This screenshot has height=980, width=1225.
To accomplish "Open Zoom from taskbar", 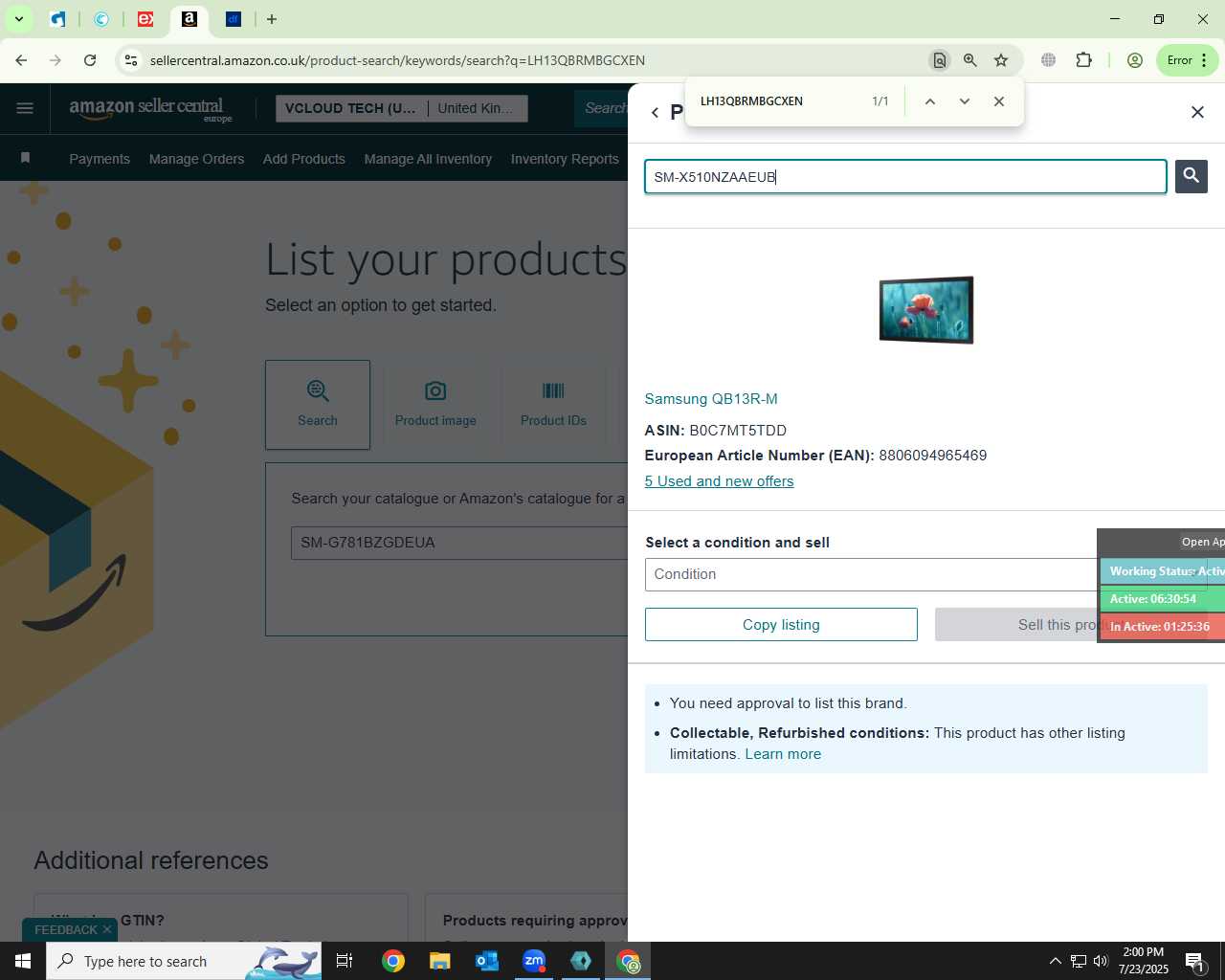I will tap(534, 961).
